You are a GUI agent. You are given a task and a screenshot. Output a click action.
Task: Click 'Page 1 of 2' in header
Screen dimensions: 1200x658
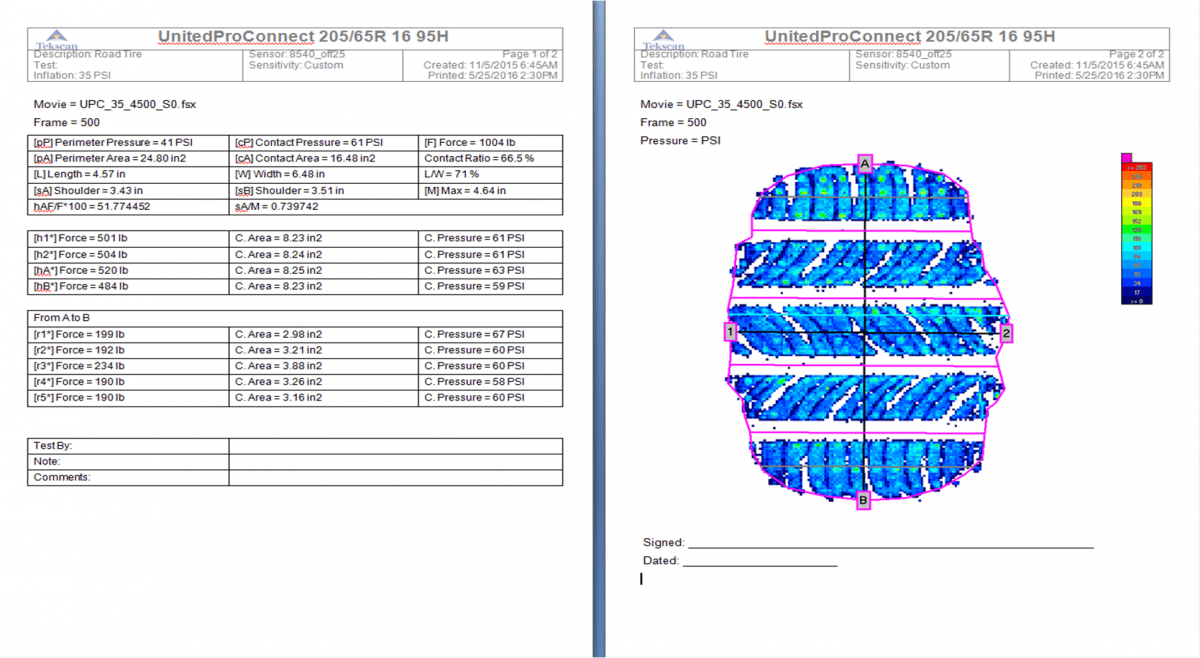[x=528, y=54]
